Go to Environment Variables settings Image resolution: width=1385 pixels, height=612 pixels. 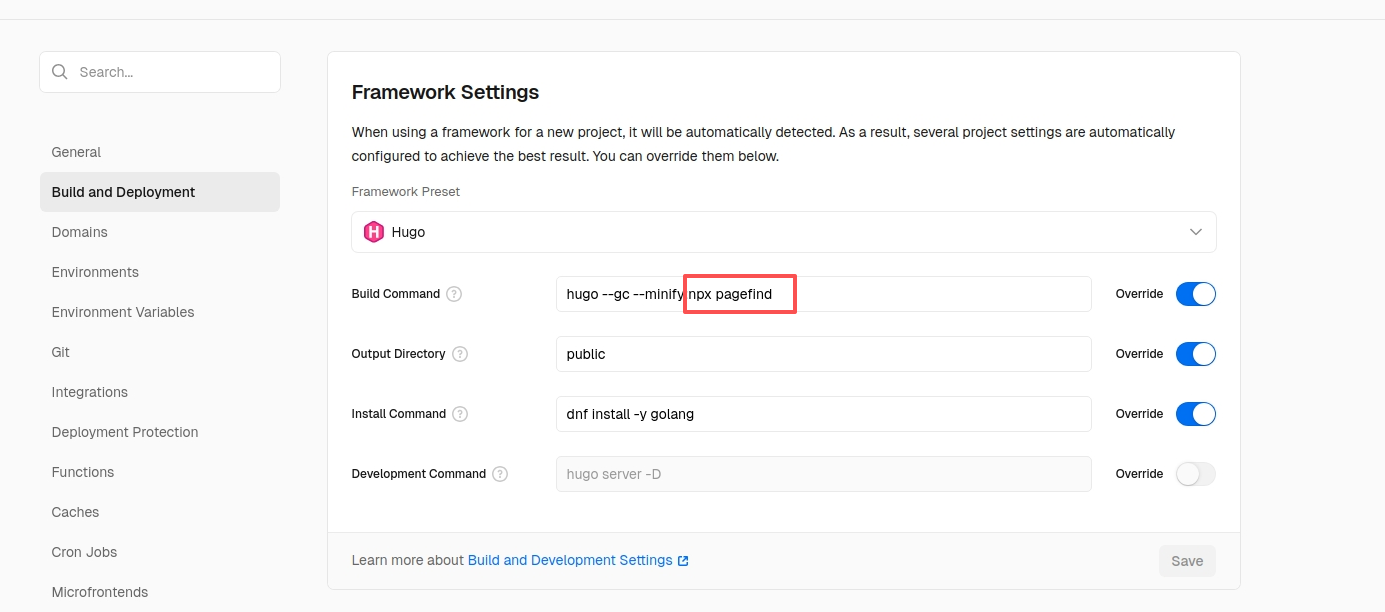tap(123, 312)
